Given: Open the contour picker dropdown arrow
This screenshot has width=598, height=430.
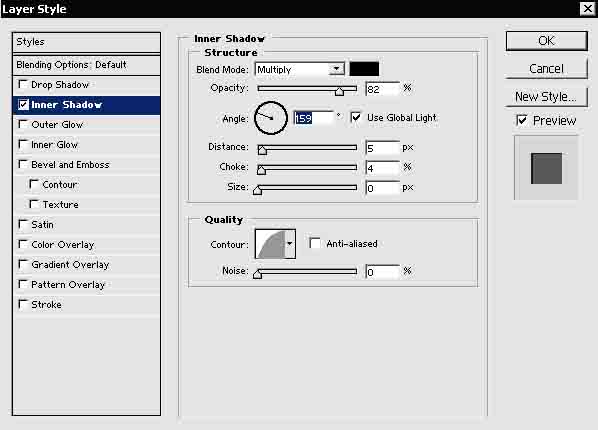Looking at the screenshot, I should point(290,243).
